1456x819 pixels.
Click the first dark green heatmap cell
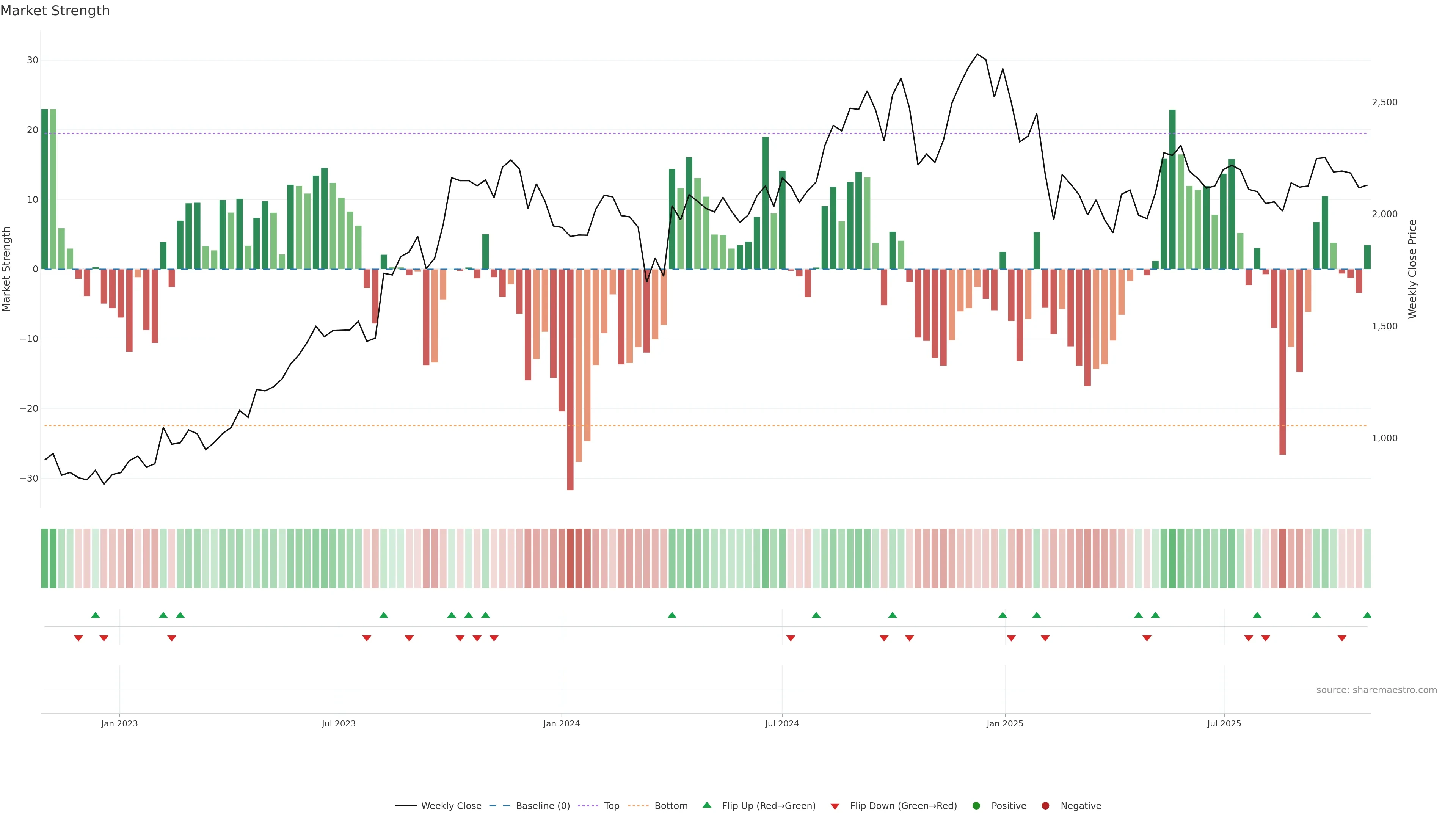45,558
